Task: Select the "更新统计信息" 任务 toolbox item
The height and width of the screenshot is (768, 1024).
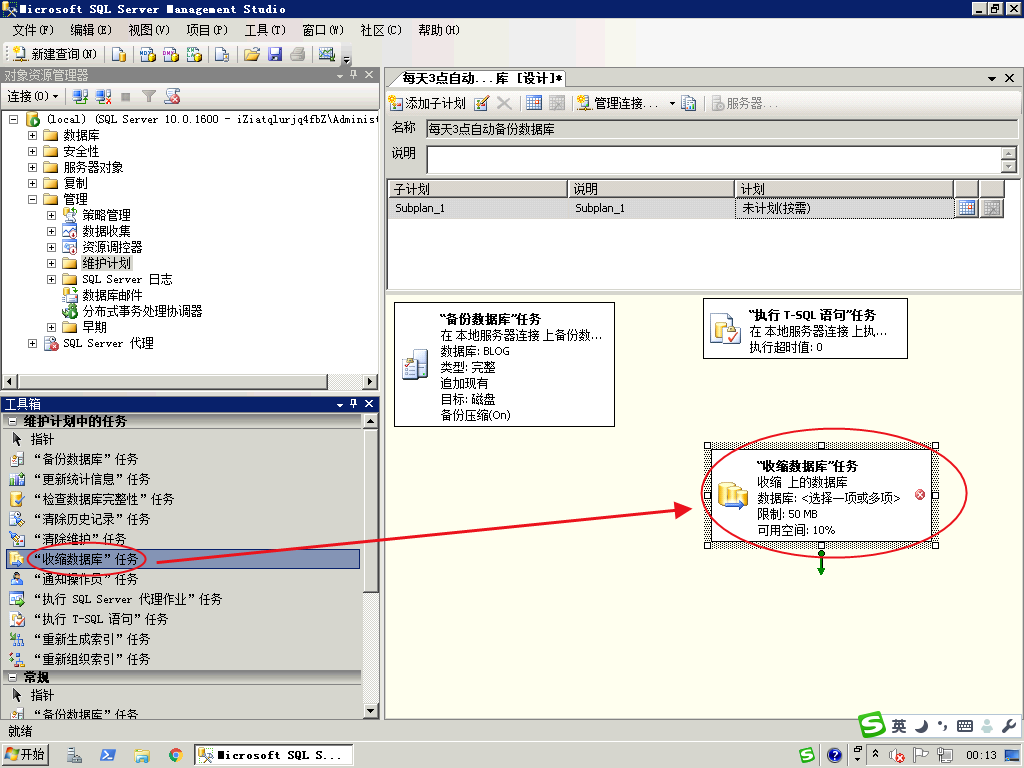Action: pos(183,479)
